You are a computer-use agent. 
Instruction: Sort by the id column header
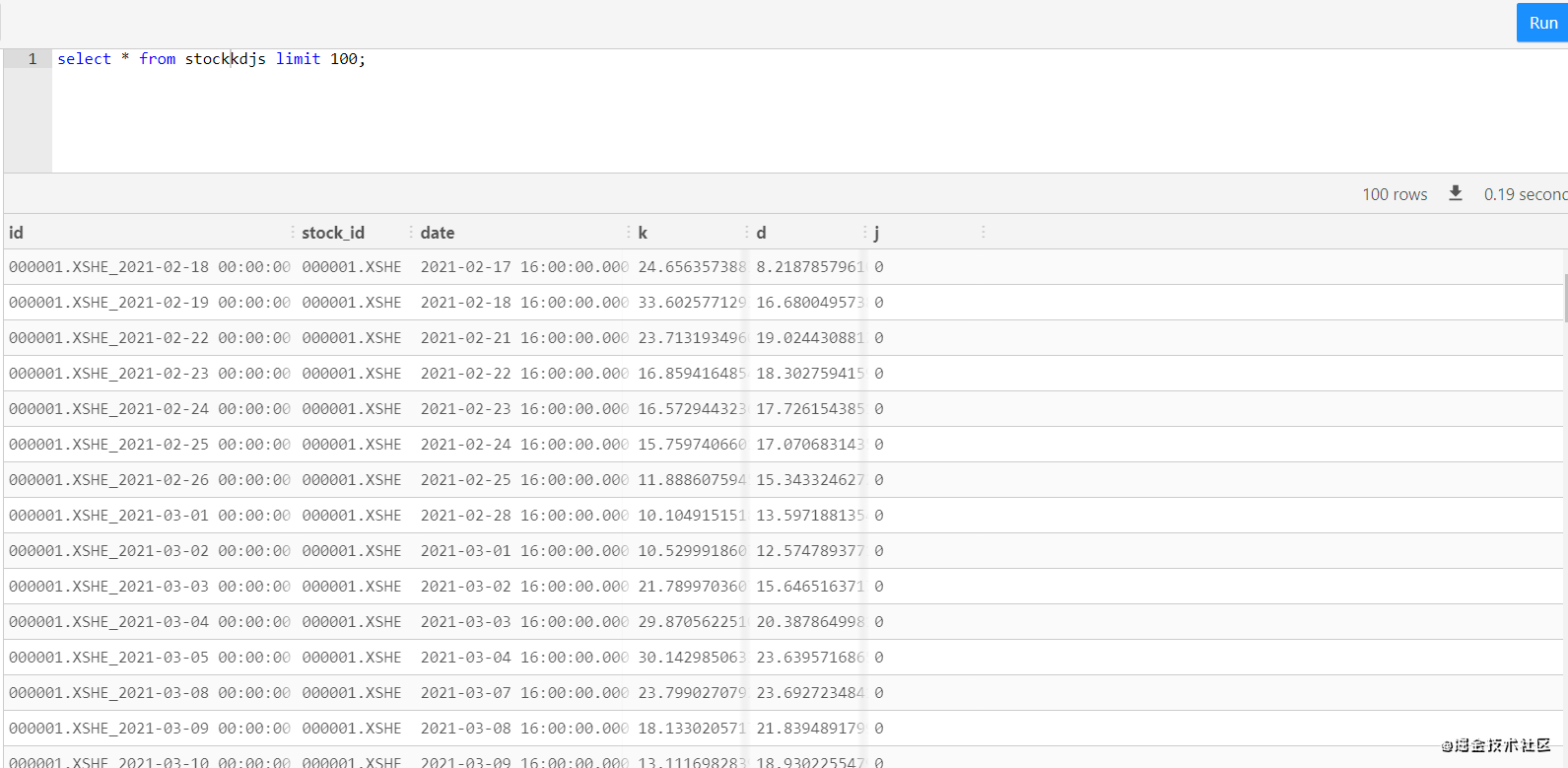tap(16, 233)
